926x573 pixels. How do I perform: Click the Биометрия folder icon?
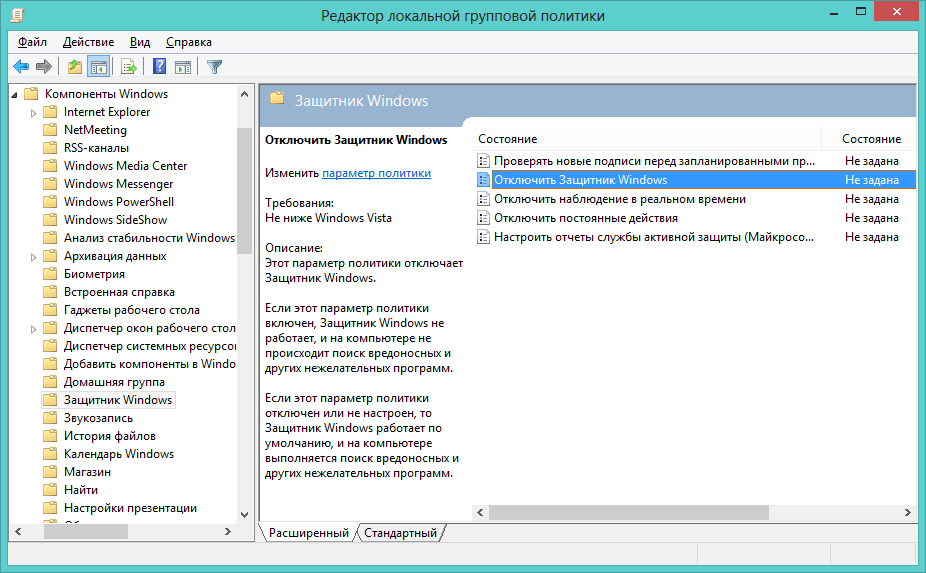50,274
